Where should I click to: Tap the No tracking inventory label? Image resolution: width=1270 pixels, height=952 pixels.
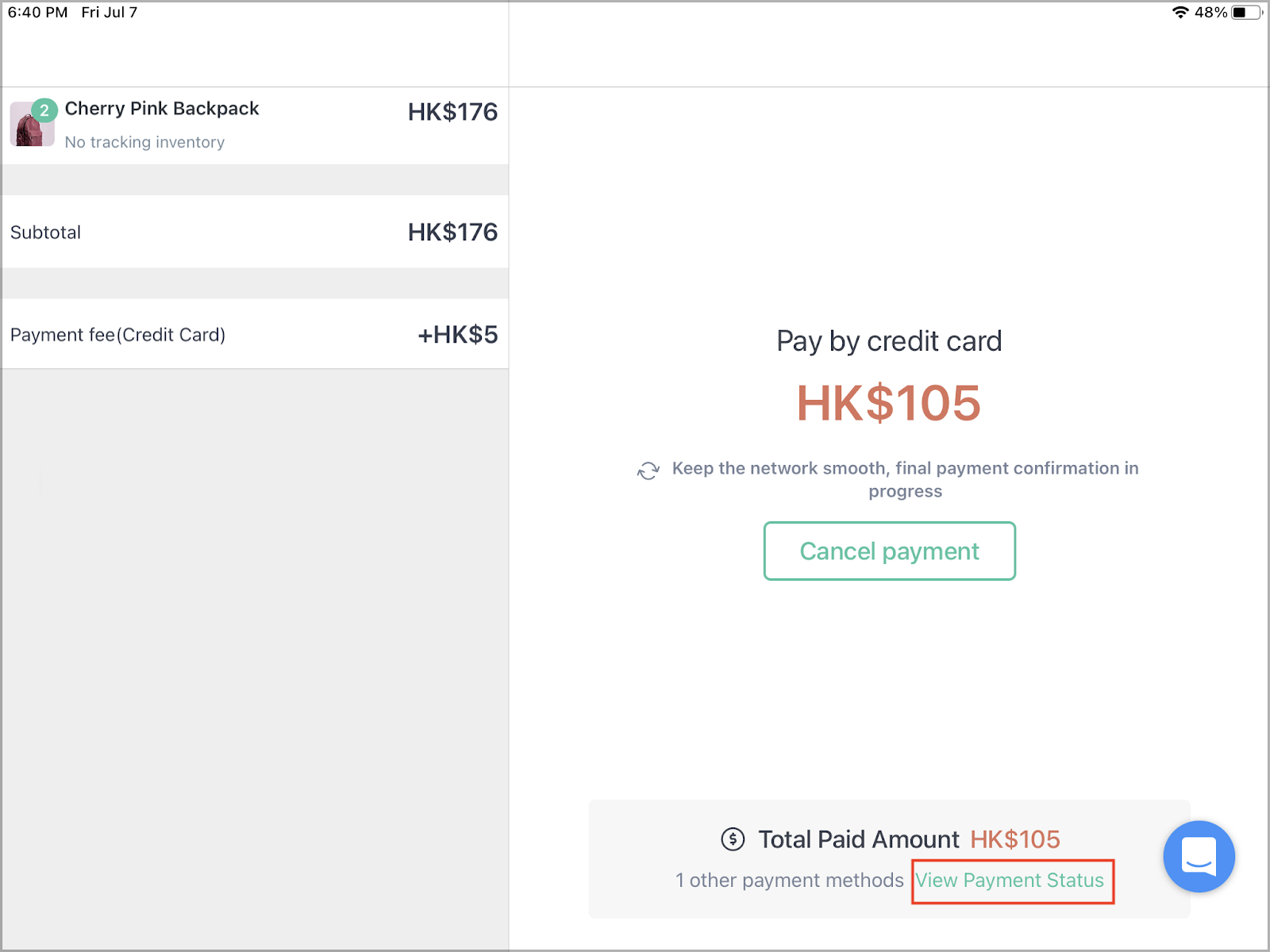[x=144, y=142]
